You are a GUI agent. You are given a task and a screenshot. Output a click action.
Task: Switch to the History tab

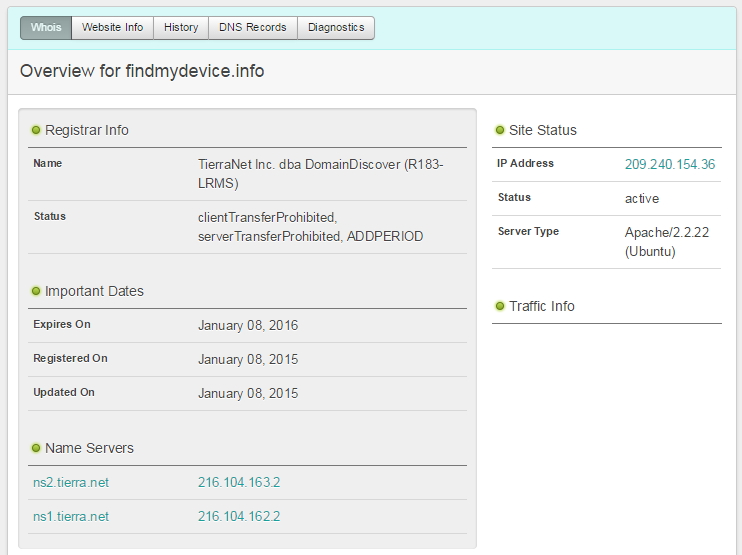coord(181,28)
